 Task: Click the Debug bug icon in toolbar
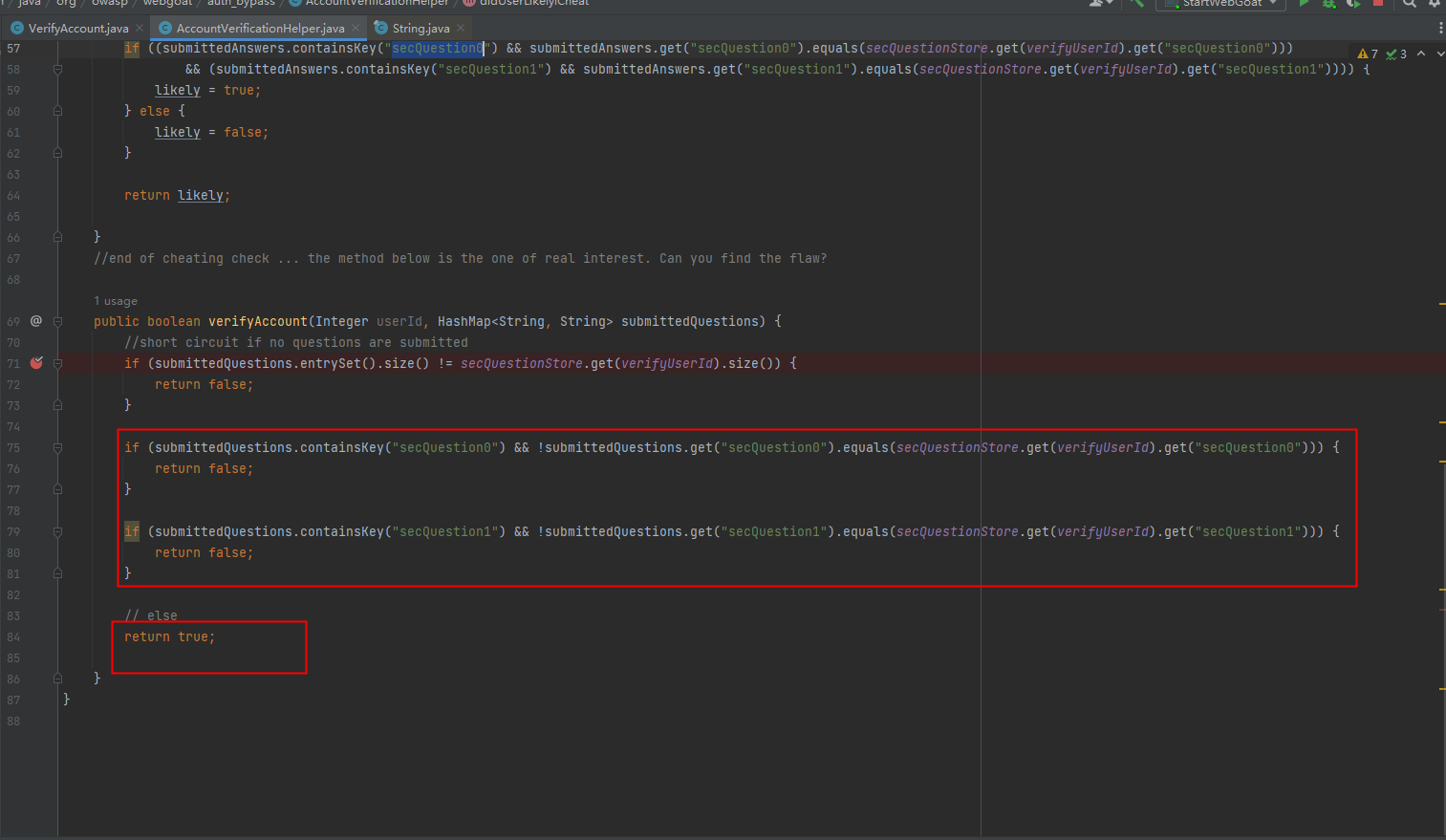(x=1328, y=4)
